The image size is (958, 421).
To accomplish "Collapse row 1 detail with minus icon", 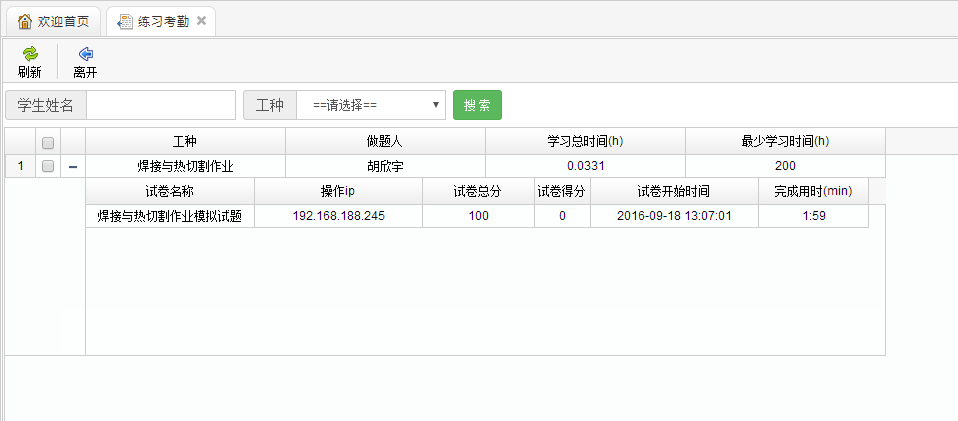I will point(73,167).
